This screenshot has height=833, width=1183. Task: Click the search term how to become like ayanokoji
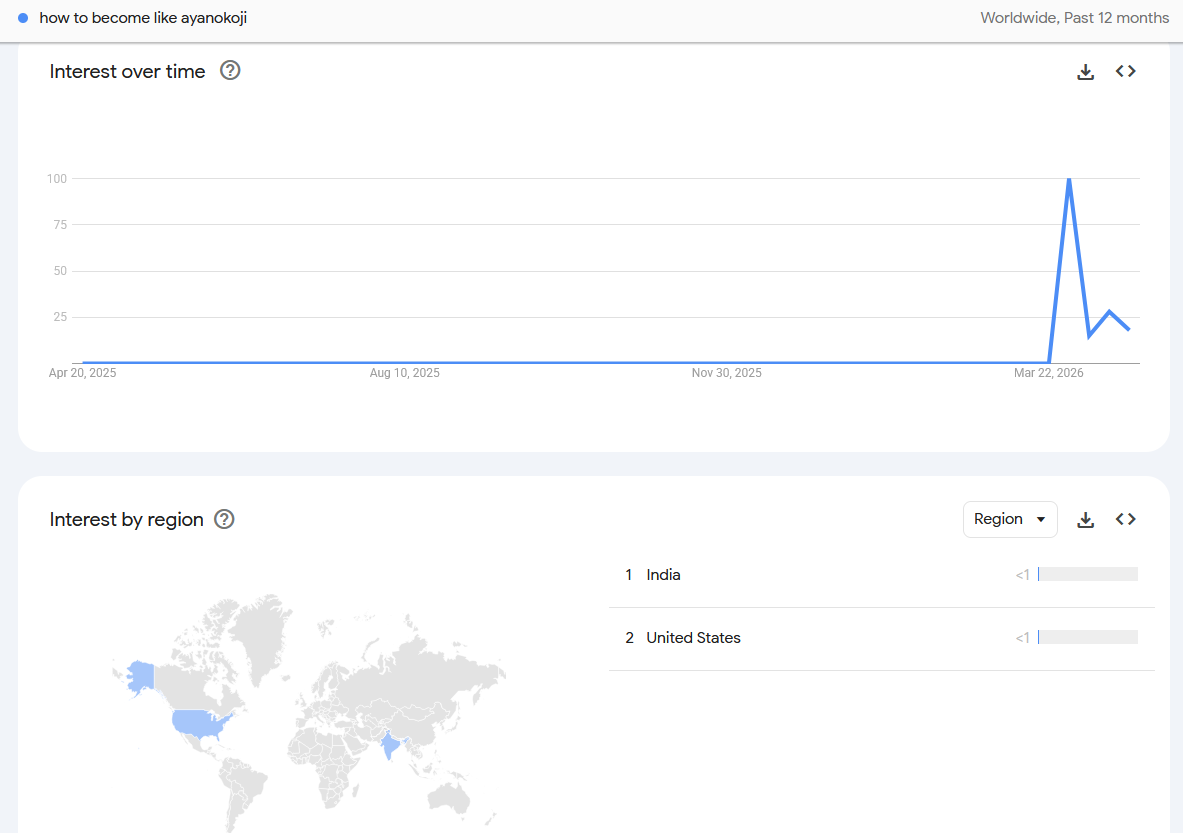point(143,18)
